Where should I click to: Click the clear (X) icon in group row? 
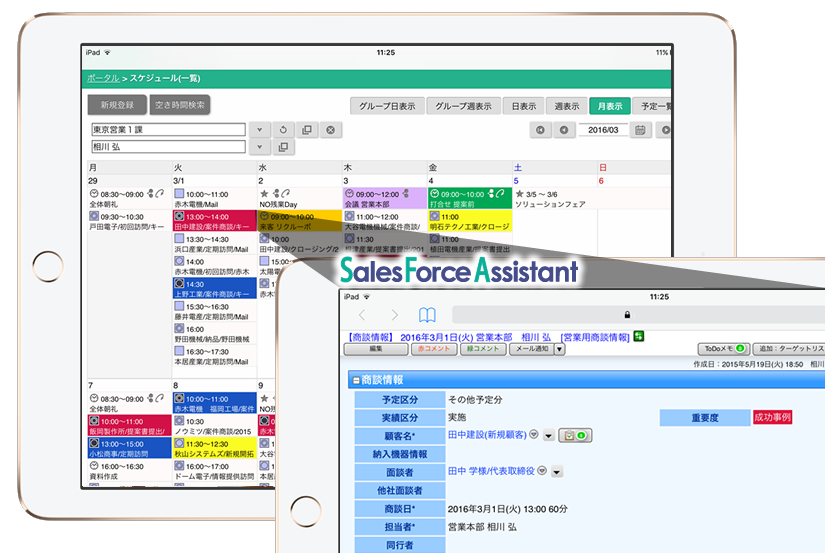330,130
